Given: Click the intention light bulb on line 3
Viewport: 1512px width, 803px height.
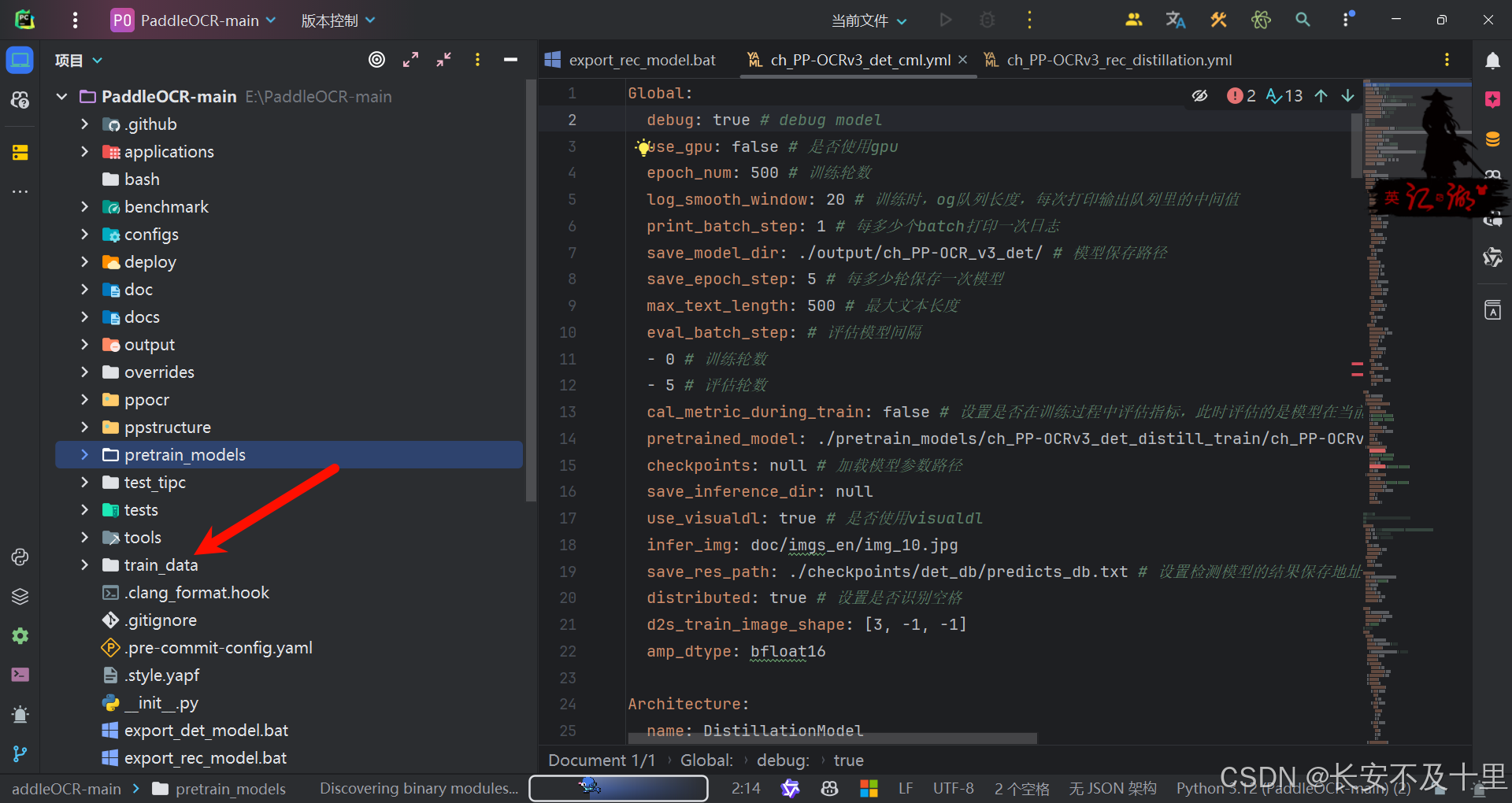Looking at the screenshot, I should pos(643,146).
